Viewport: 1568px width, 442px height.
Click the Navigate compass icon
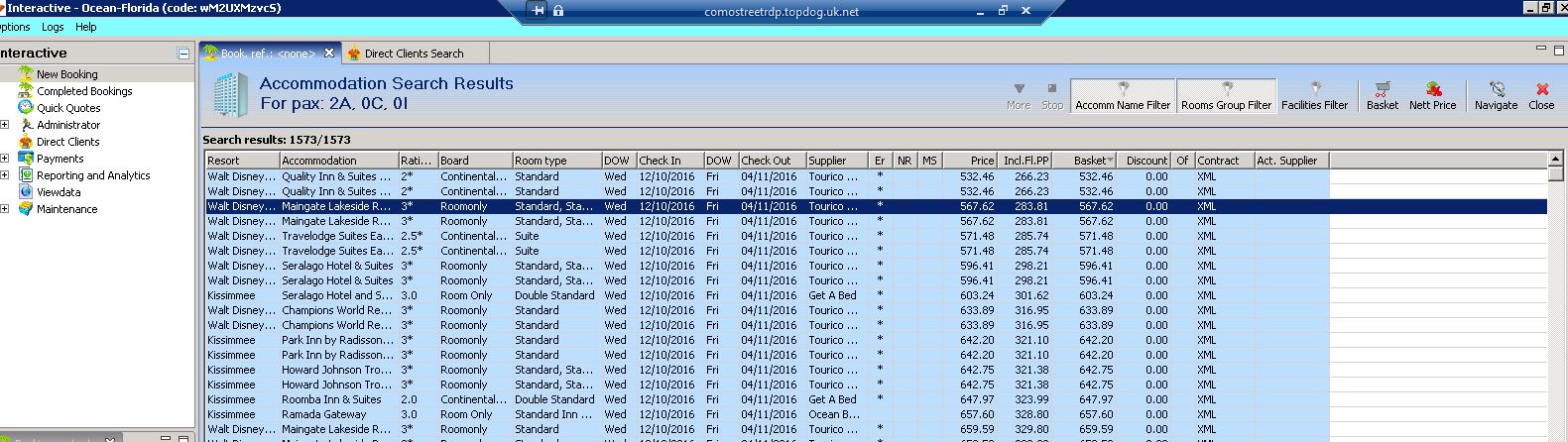[1497, 89]
